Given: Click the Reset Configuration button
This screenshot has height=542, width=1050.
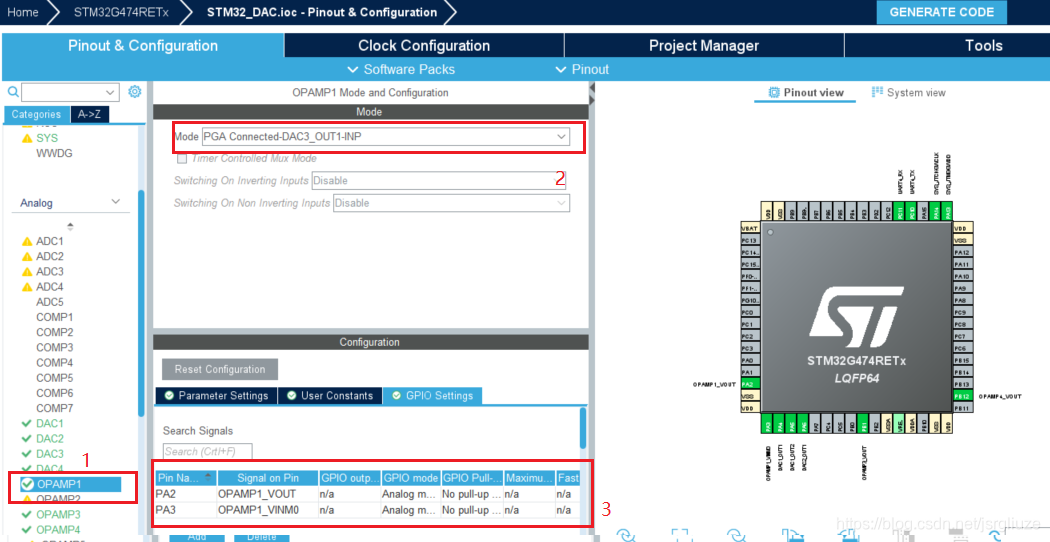Looking at the screenshot, I should point(220,369).
